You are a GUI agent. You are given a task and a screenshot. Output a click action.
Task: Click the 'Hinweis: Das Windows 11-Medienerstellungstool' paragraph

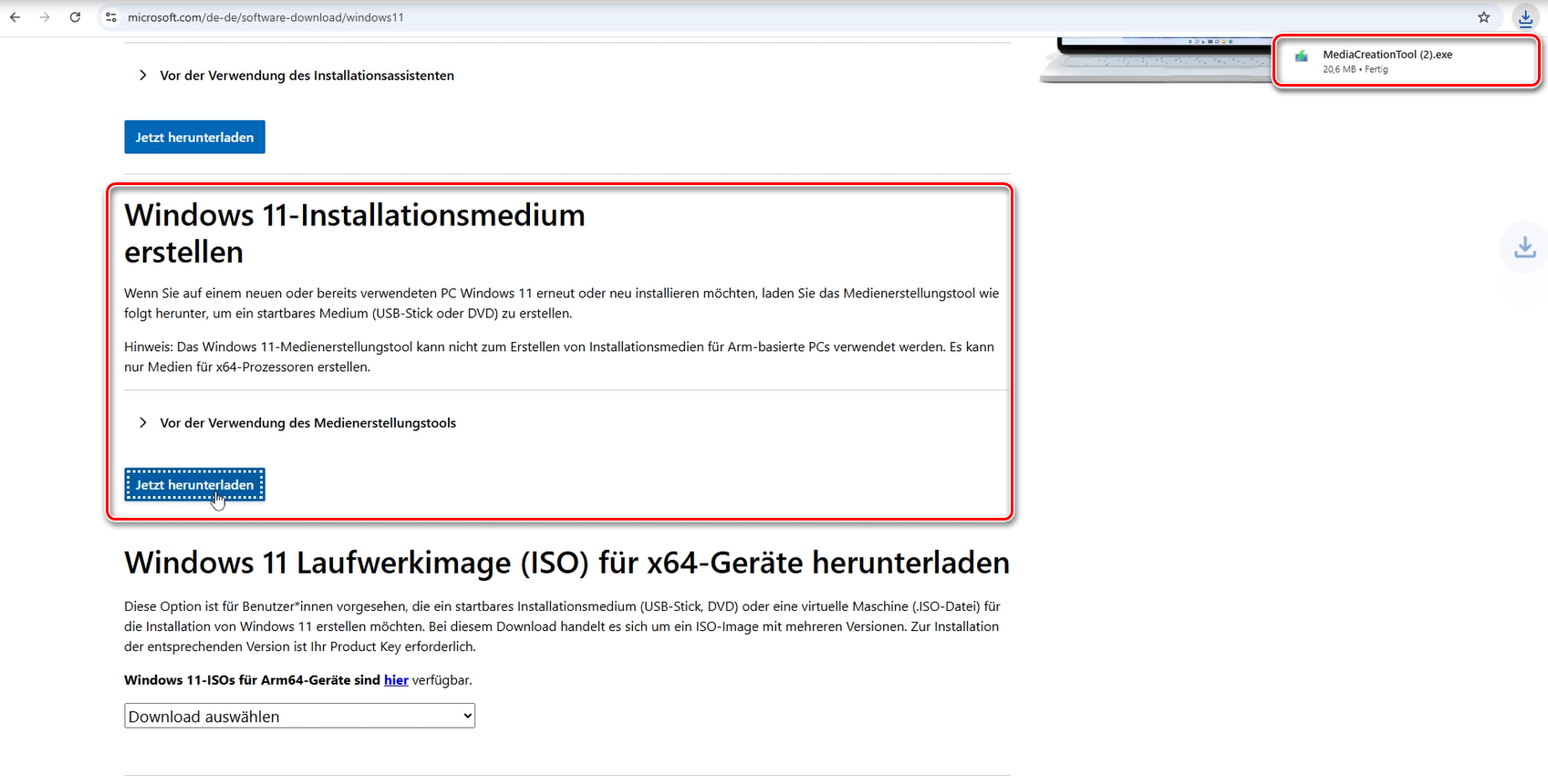pyautogui.click(x=559, y=357)
